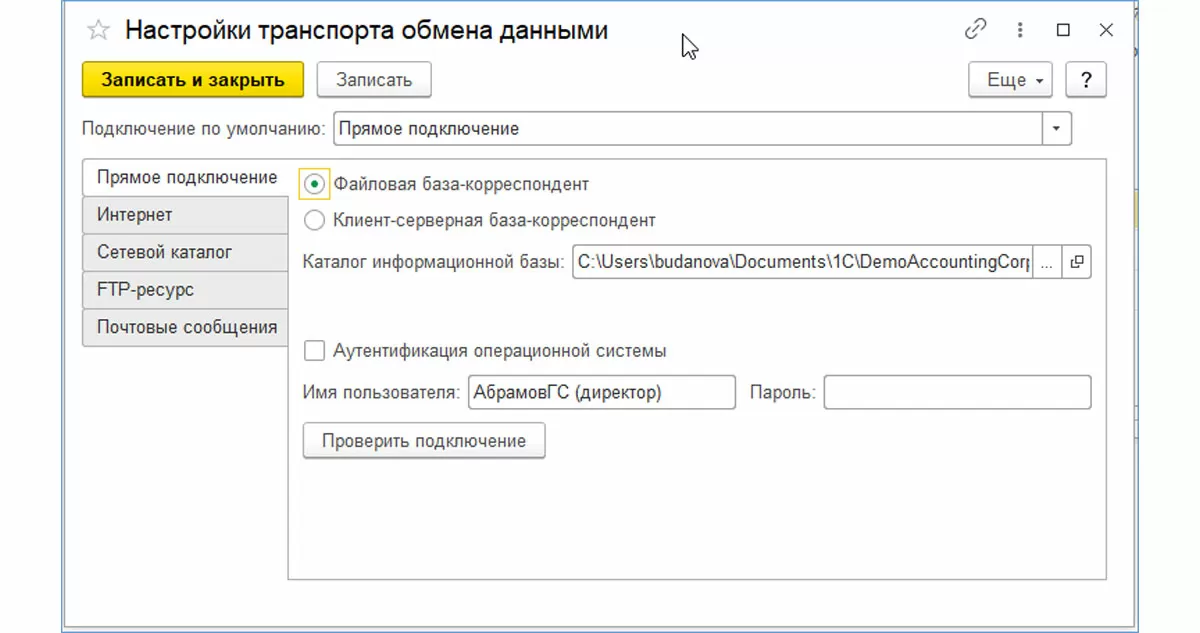Select the Клиент-серверная база-корреспондент option
1200x633 pixels.
(315, 220)
